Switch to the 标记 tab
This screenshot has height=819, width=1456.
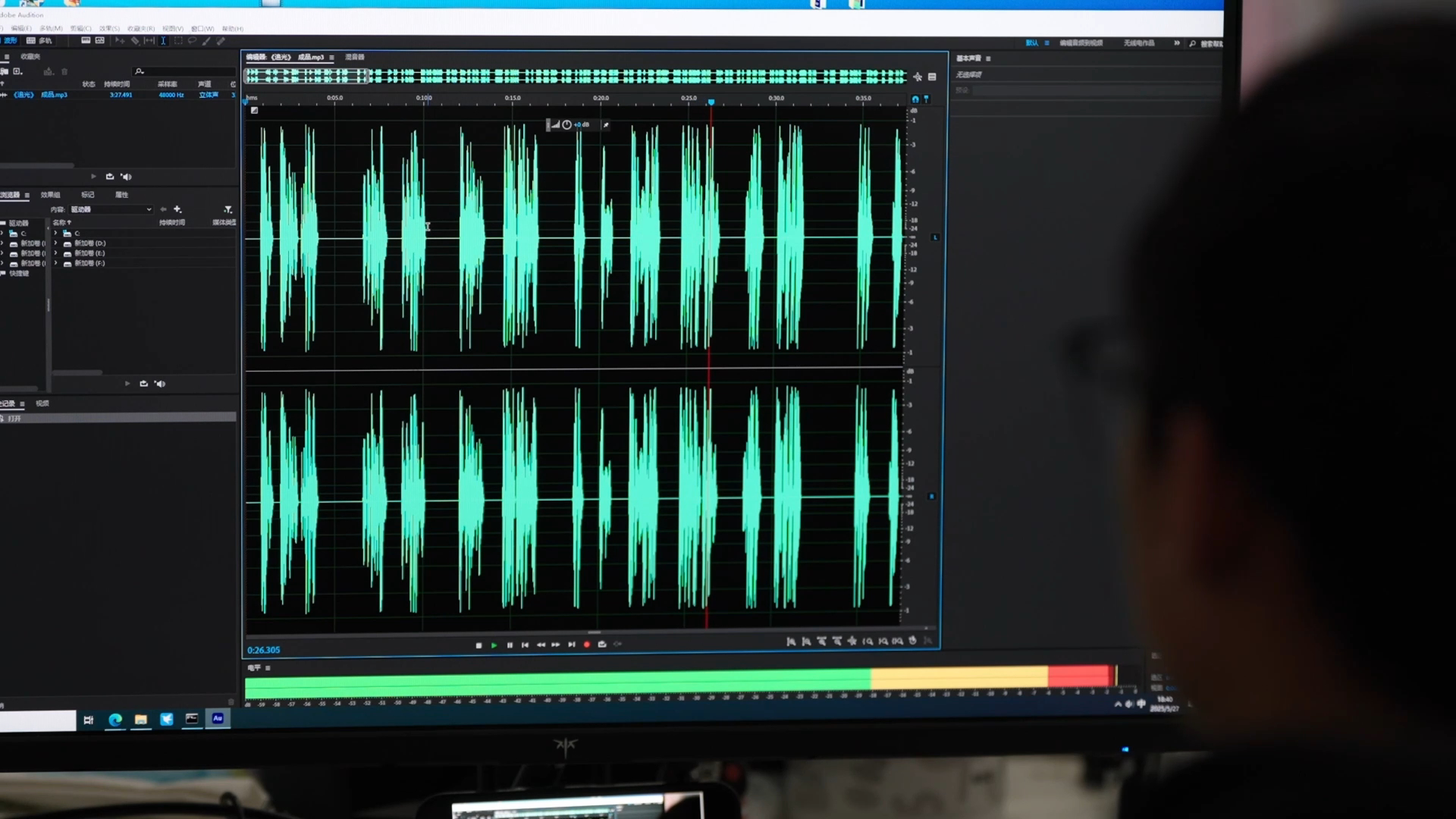[88, 195]
